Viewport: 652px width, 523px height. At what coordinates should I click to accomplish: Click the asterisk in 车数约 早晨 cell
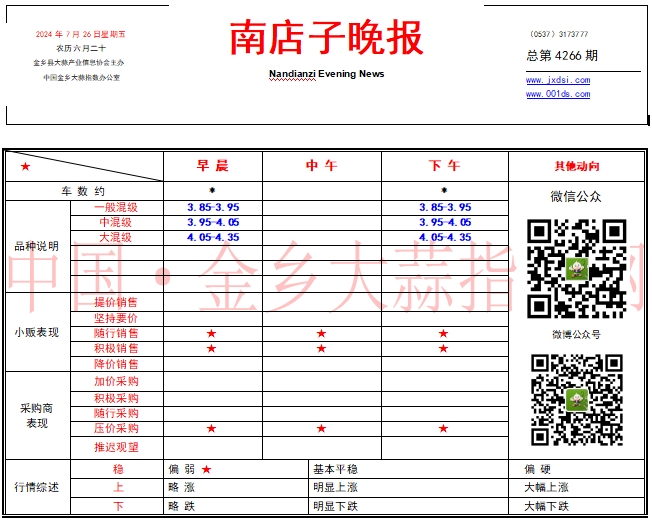tap(212, 190)
